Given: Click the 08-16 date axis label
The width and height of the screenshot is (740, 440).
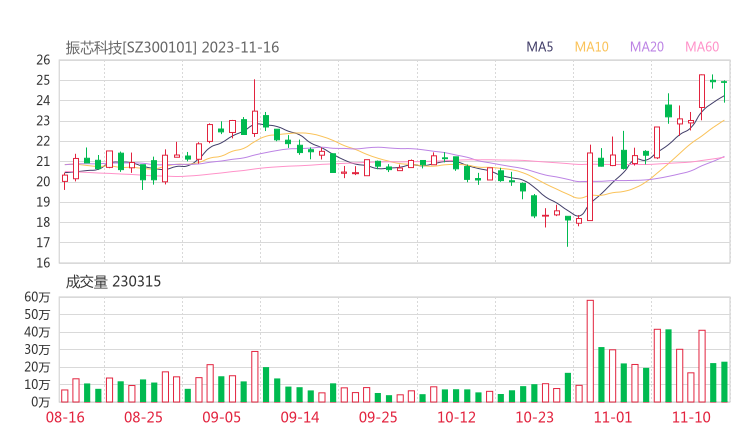Looking at the screenshot, I should [65, 417].
